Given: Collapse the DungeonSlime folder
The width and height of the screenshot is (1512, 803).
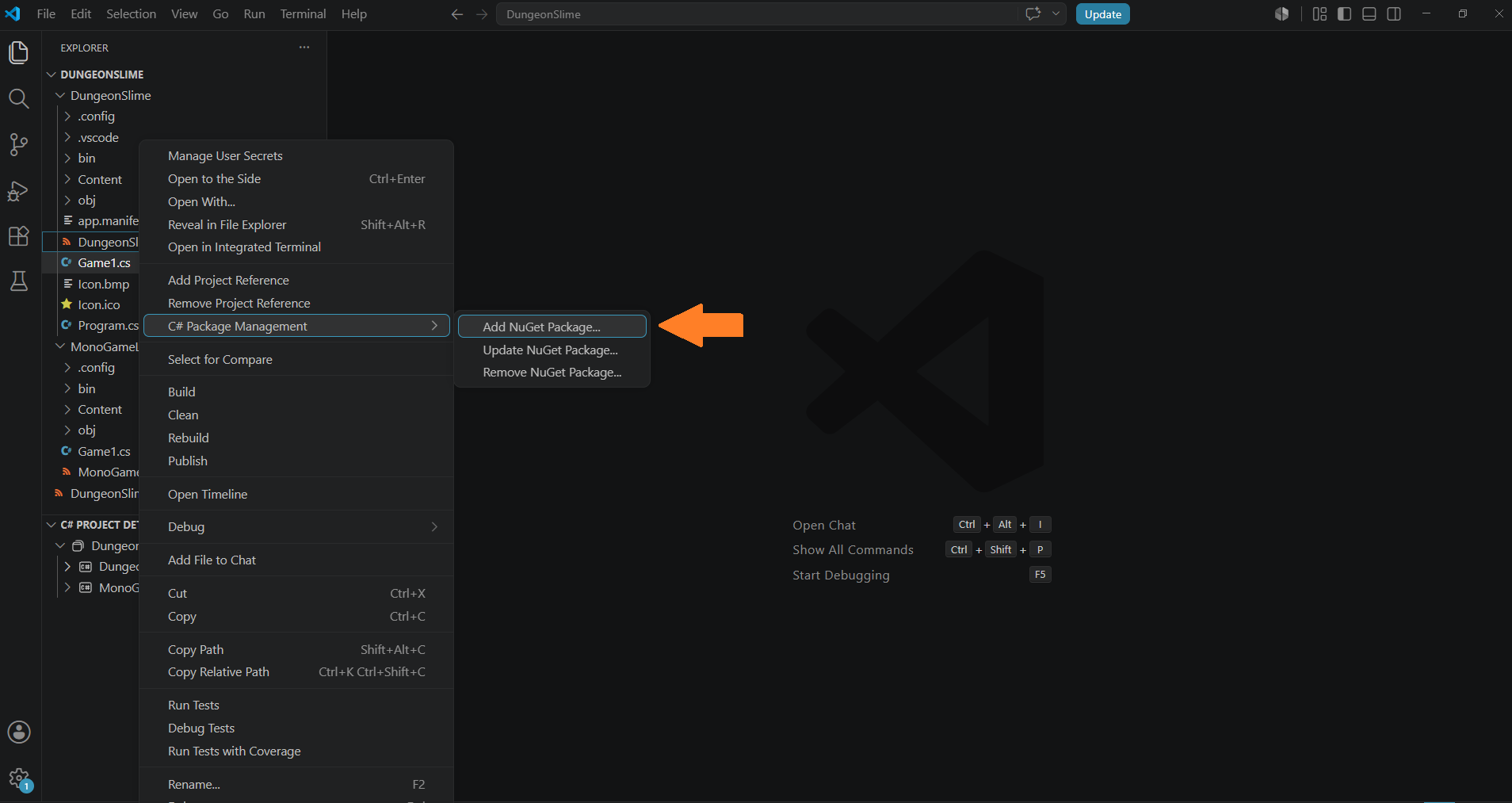Looking at the screenshot, I should (60, 95).
